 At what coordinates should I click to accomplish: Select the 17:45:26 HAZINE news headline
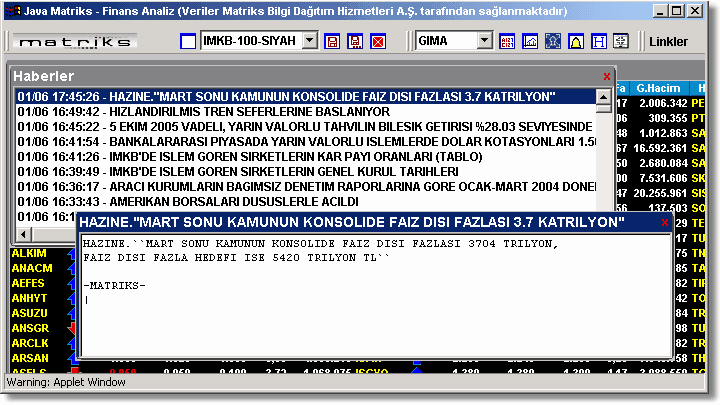click(x=305, y=96)
